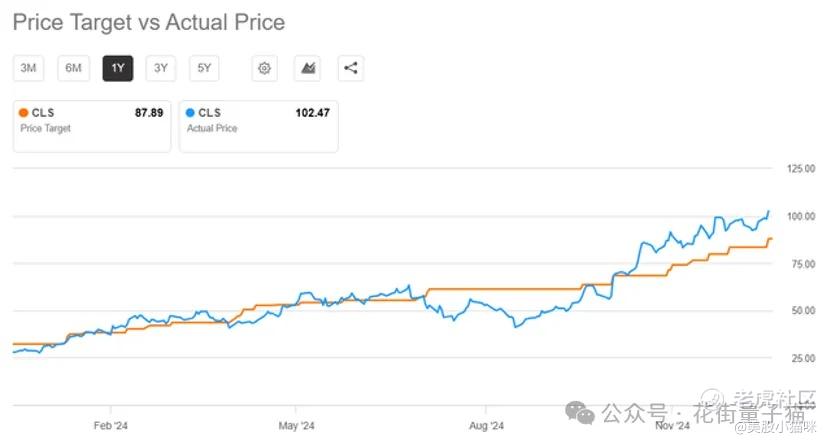832x446 pixels.
Task: Click the blue CLS Actual Price dot
Action: coord(191,113)
